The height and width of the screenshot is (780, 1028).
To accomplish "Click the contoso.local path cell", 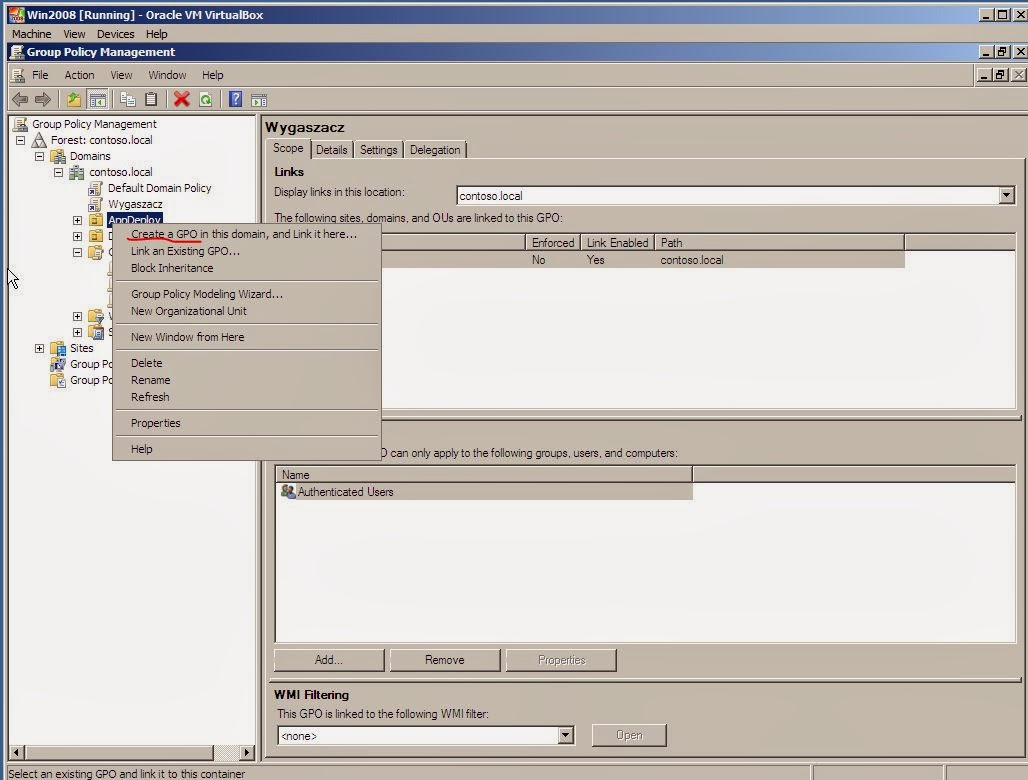I will [x=692, y=260].
